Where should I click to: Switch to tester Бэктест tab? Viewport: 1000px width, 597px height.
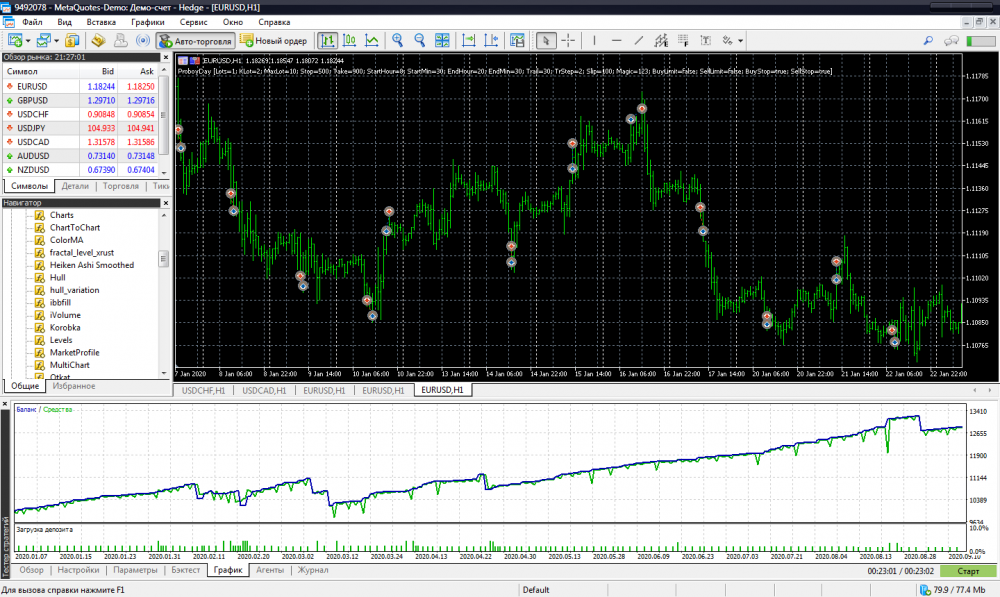coord(186,570)
